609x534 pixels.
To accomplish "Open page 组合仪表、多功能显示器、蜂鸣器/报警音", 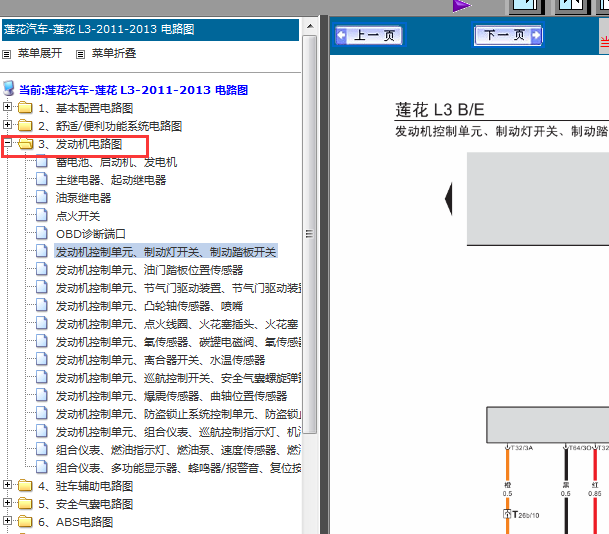I will [178, 468].
